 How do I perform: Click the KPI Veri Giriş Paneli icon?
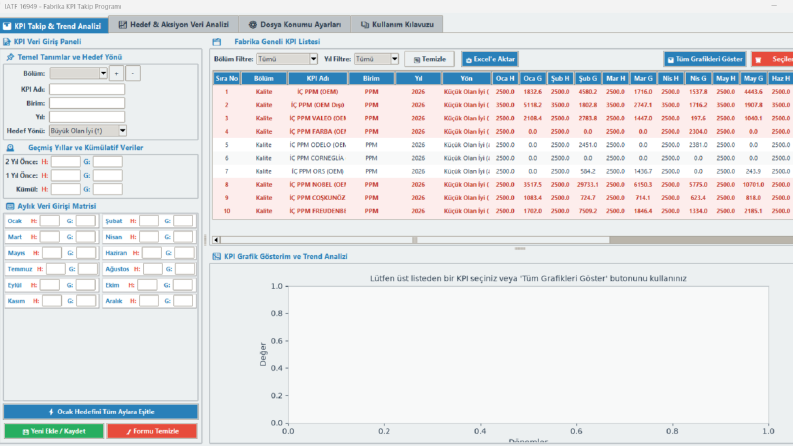coord(7,42)
